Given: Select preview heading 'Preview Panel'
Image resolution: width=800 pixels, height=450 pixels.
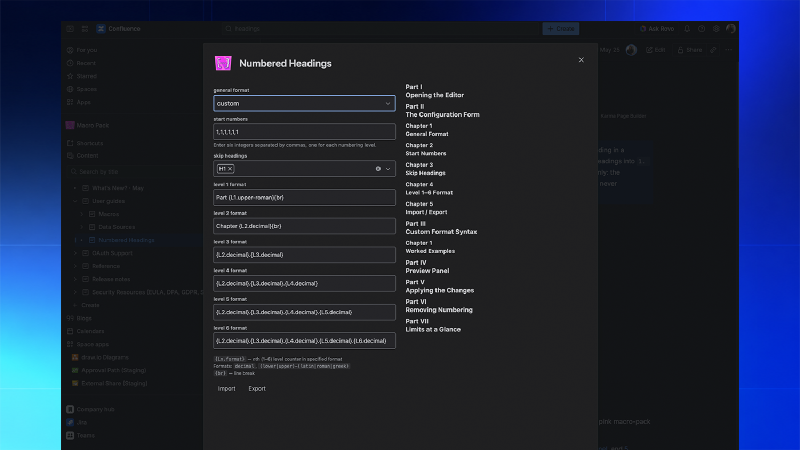Looking at the screenshot, I should [x=427, y=271].
